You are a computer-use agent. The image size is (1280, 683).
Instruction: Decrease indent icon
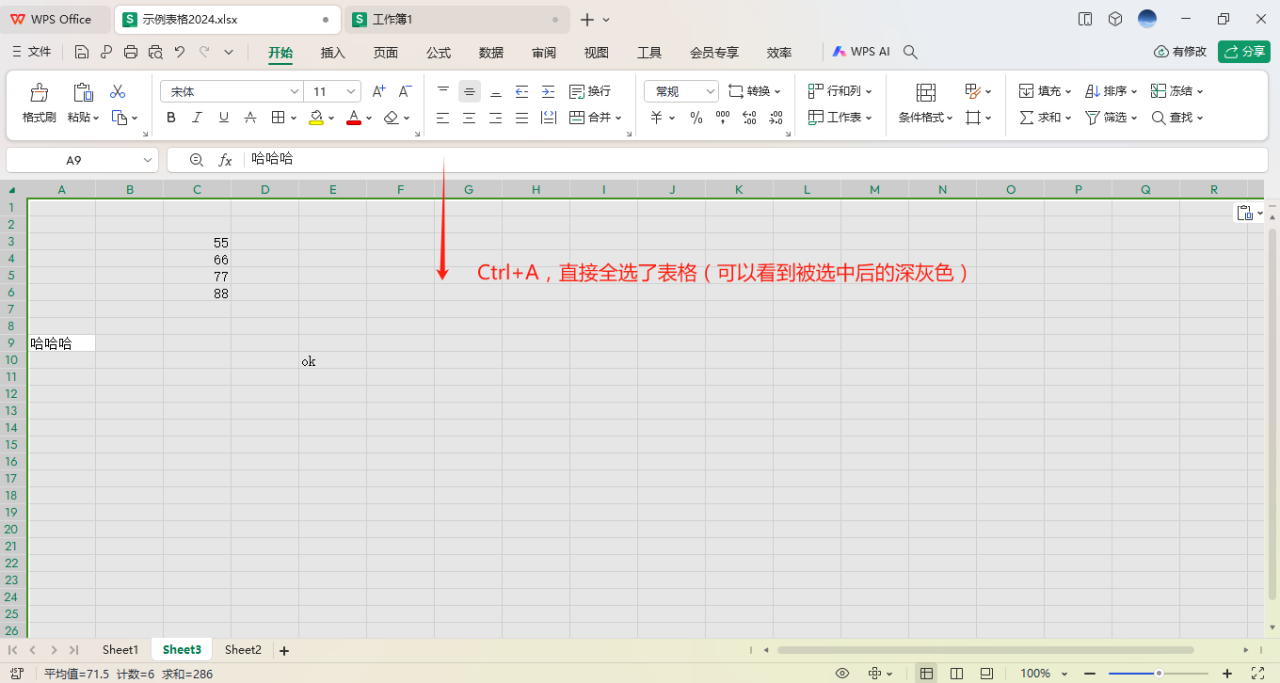[521, 91]
